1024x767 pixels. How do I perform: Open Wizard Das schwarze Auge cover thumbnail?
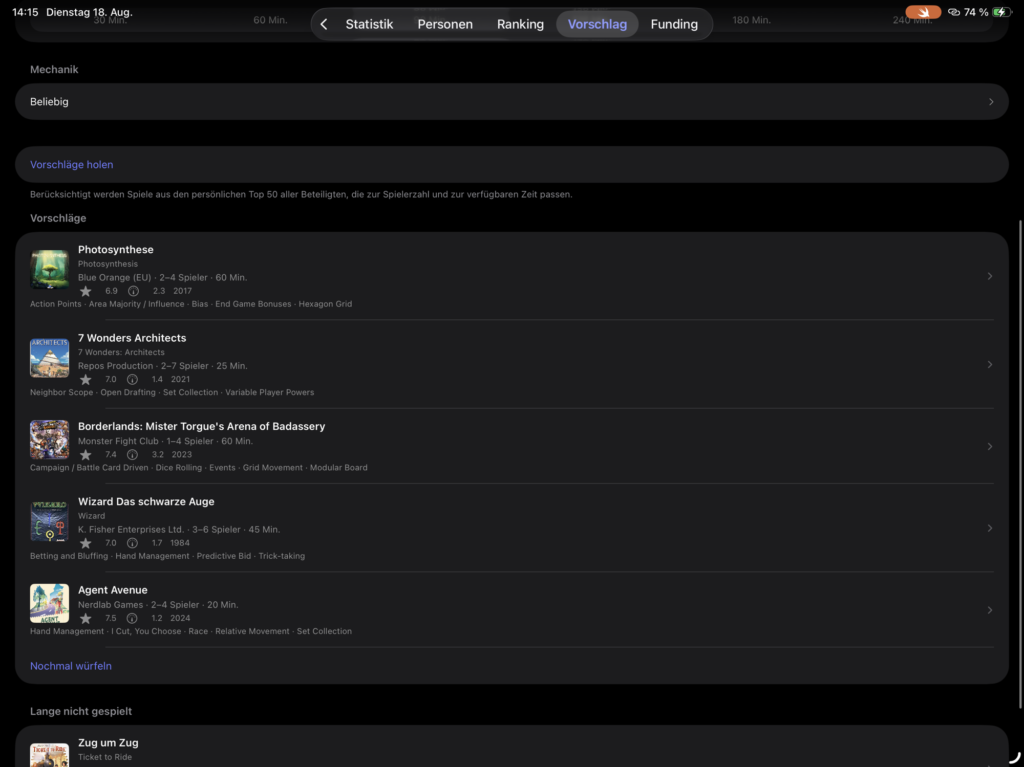coord(50,521)
